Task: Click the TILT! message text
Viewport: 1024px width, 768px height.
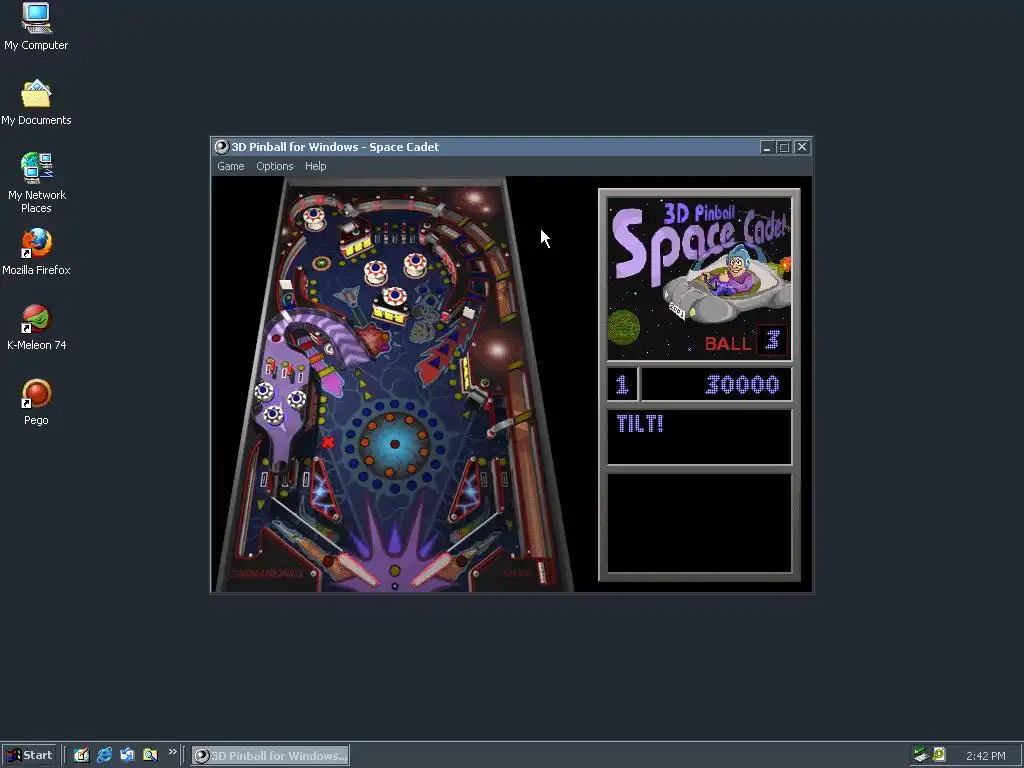Action: 640,424
